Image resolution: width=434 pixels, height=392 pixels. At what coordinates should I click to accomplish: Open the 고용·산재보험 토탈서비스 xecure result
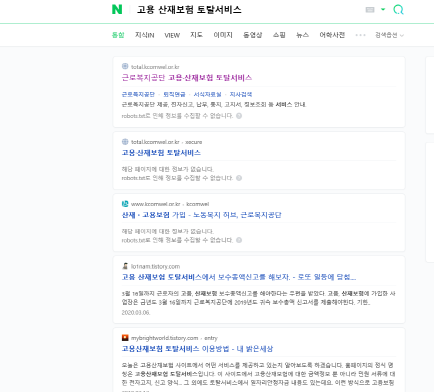pyautogui.click(x=161, y=153)
